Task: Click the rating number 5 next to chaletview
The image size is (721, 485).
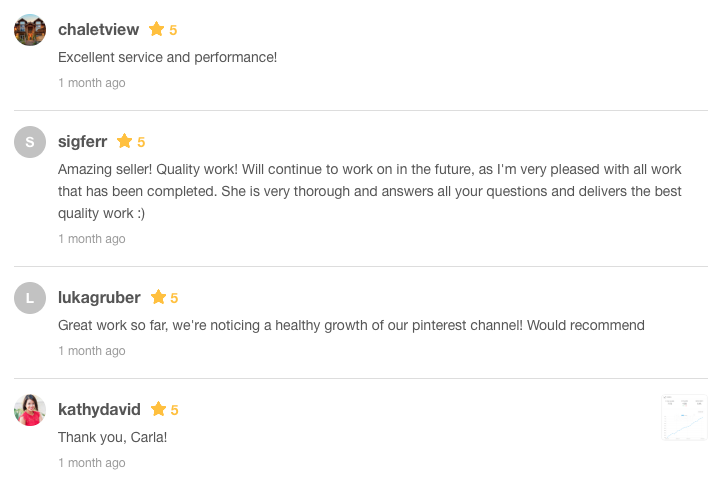Action: pos(173,30)
